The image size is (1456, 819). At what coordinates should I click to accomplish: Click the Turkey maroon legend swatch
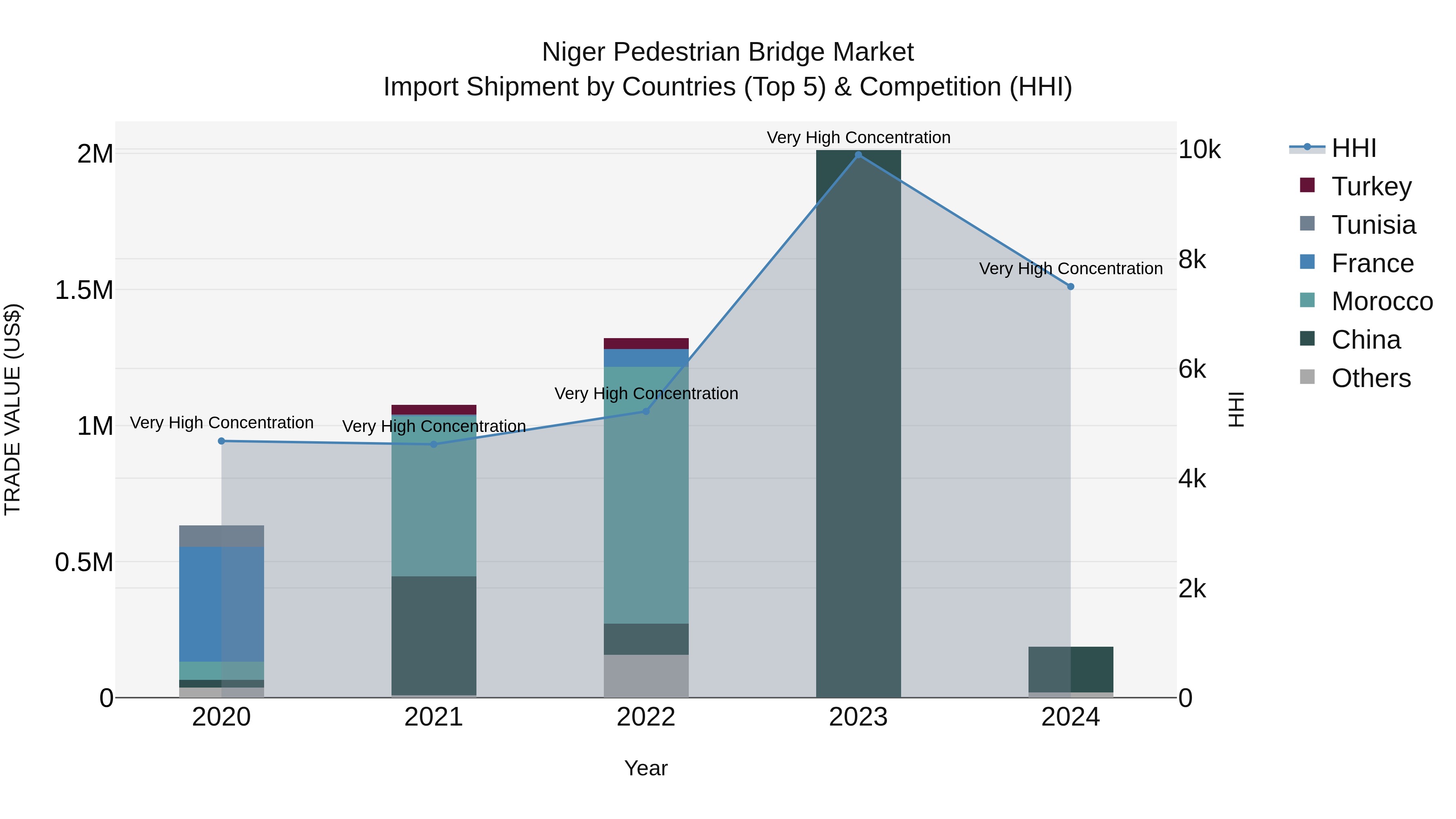coord(1307,185)
